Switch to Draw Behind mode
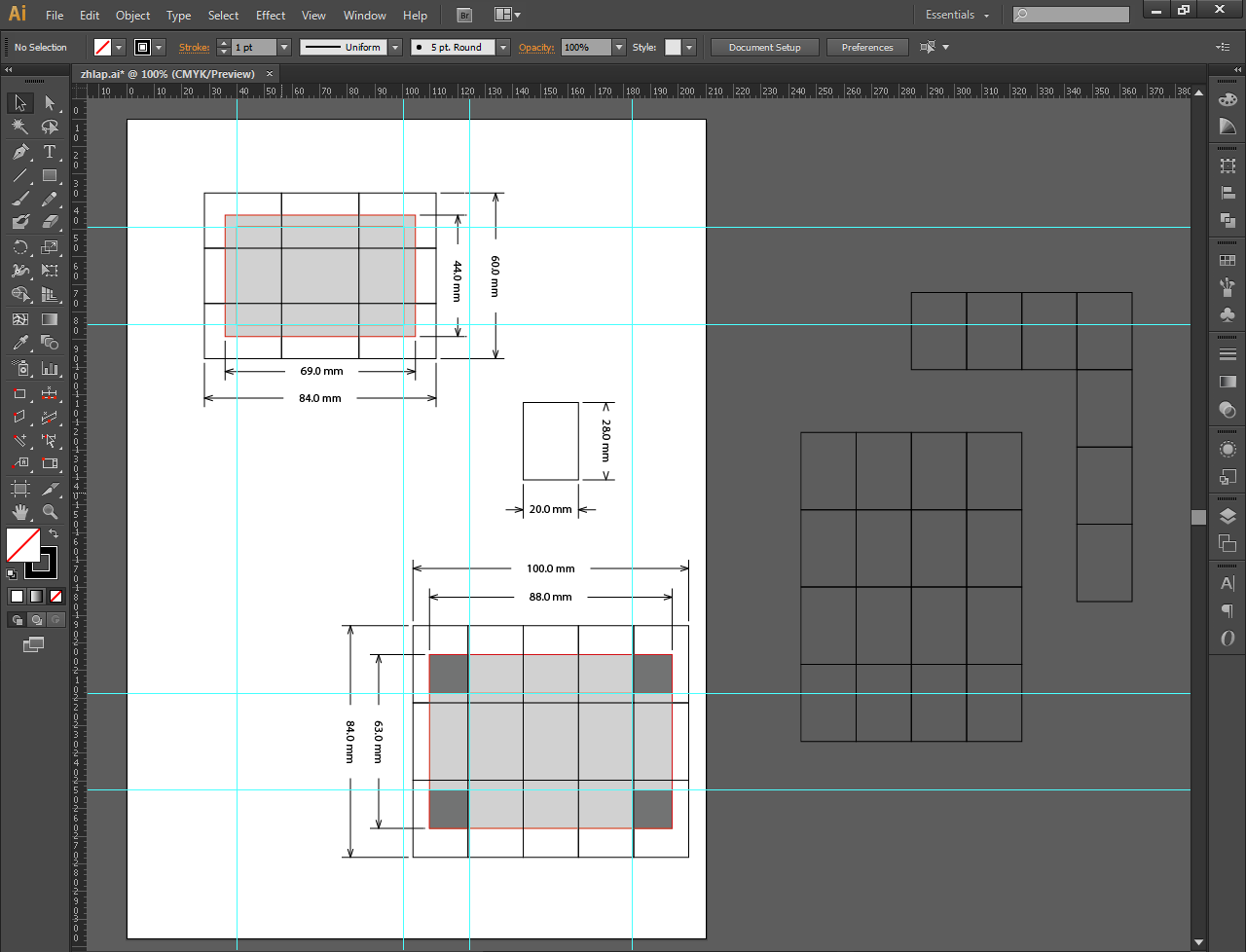 (36, 620)
